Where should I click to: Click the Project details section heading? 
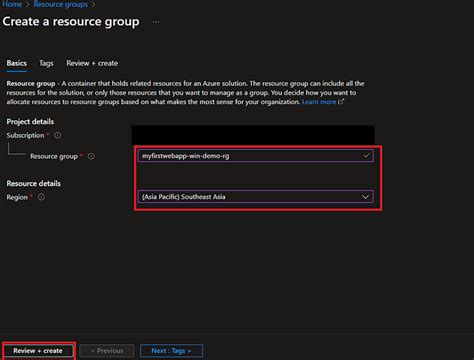point(30,122)
